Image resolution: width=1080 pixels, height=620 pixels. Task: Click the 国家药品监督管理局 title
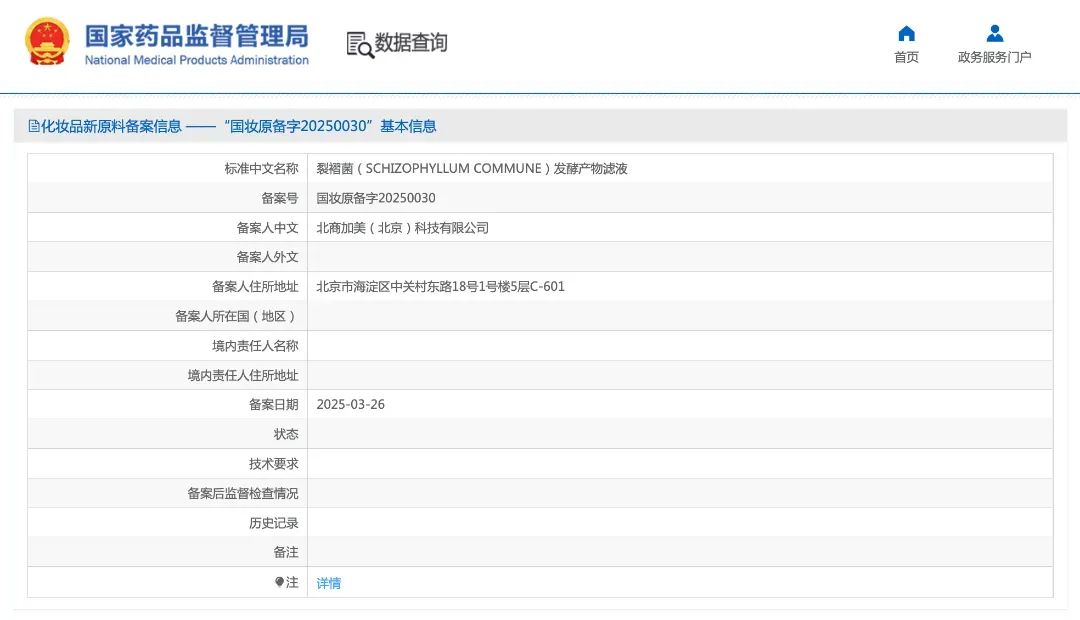(197, 36)
